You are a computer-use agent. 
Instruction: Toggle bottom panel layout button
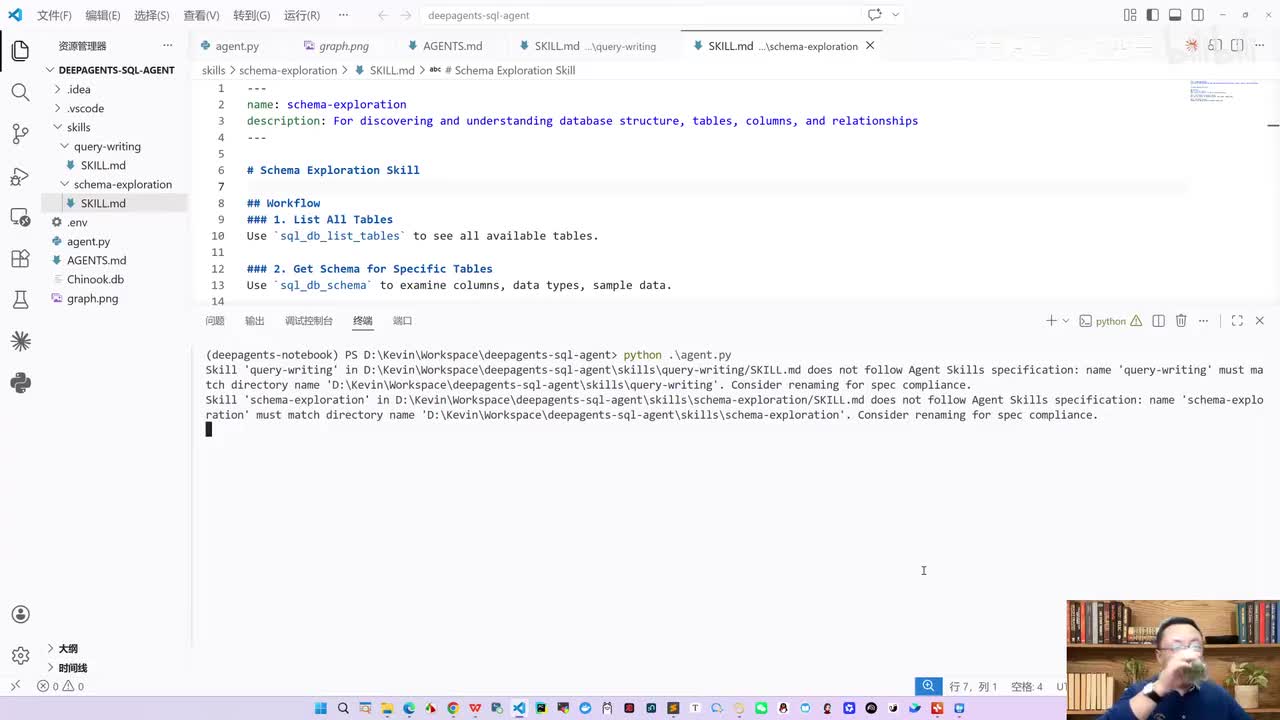click(1175, 15)
